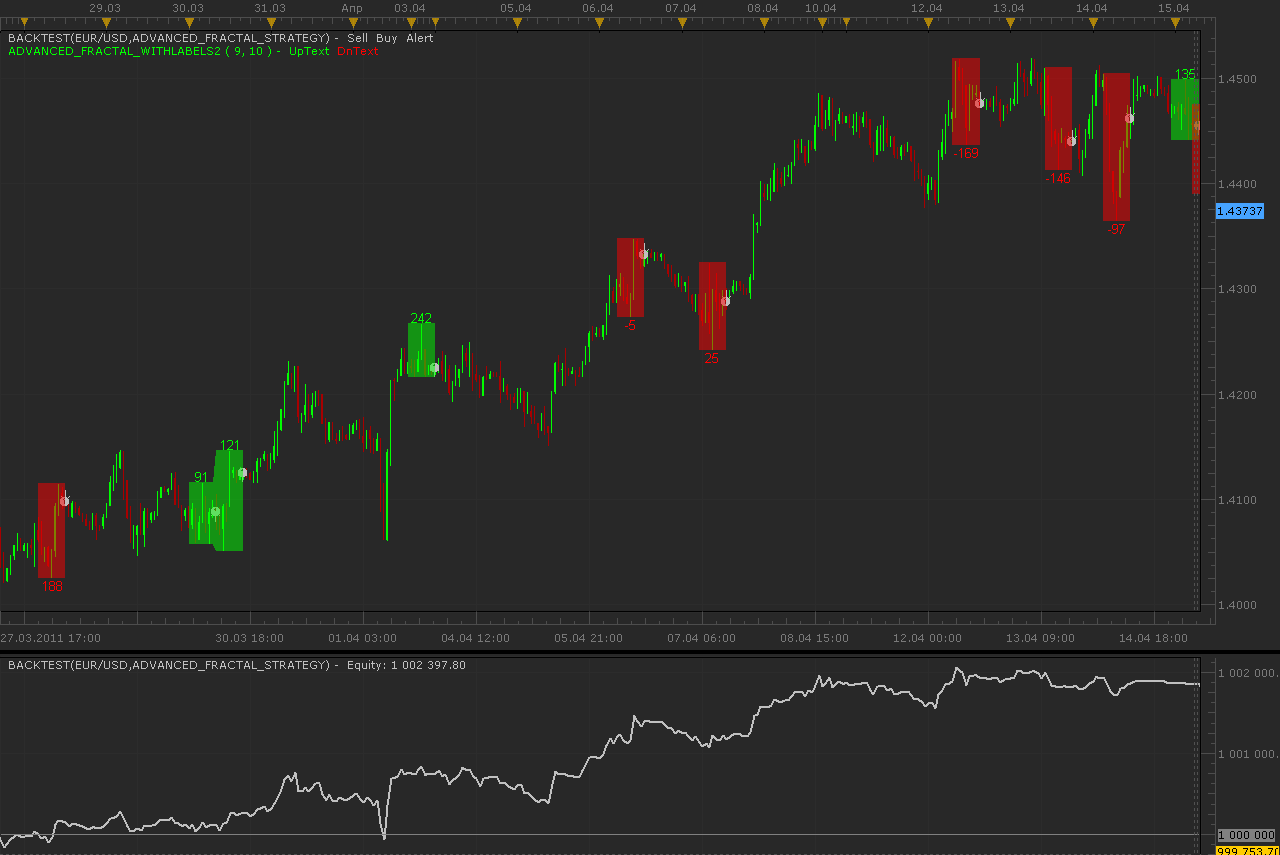Click the circle marker beside the -5 trade box

tap(643, 254)
